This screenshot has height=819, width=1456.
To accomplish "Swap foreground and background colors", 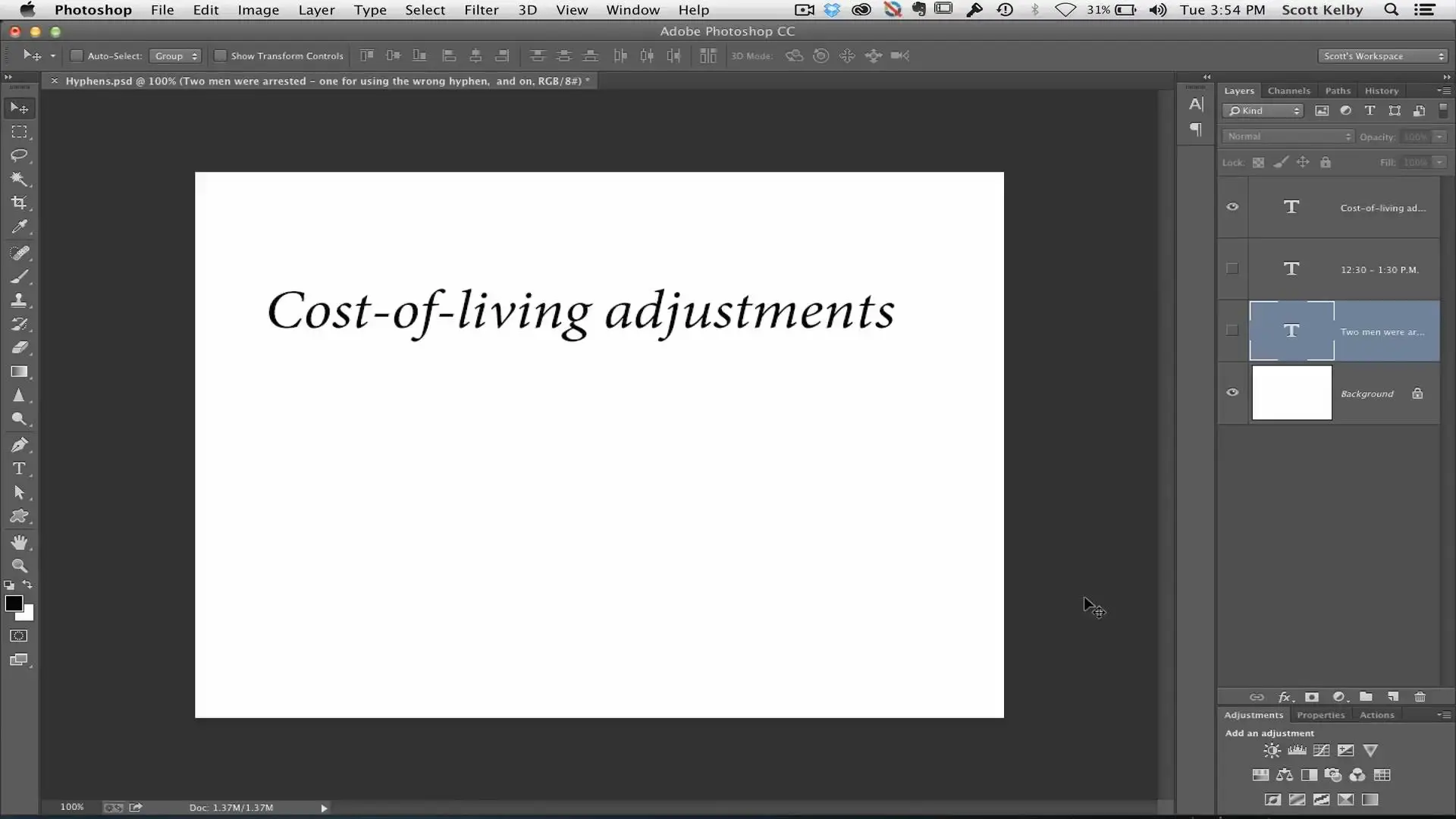I will [x=27, y=585].
